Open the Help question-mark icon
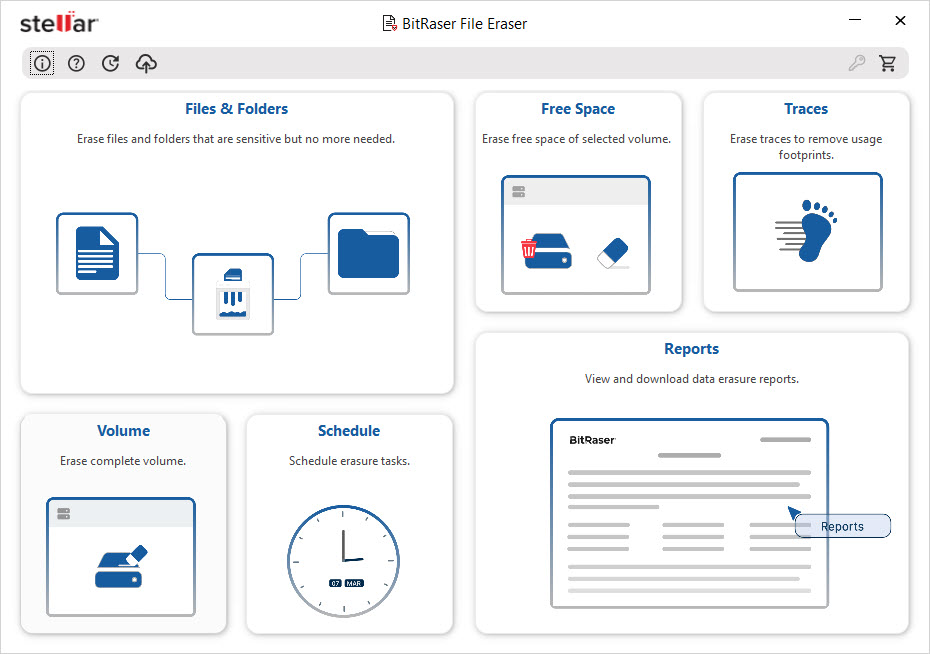 coord(76,63)
